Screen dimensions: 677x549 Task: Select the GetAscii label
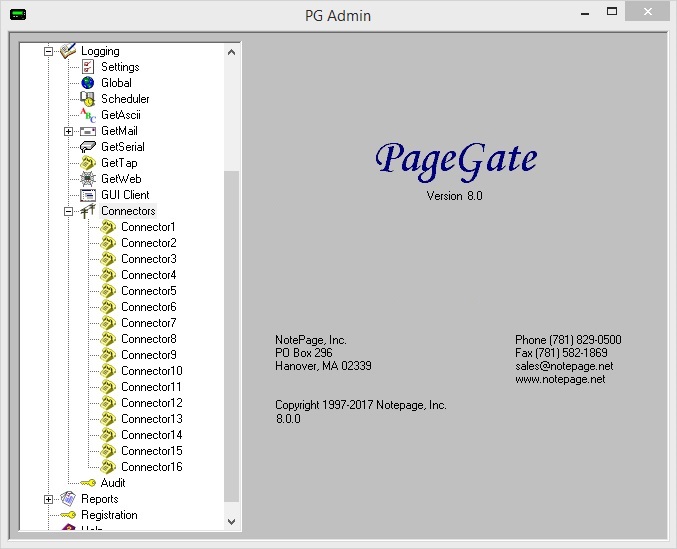(x=121, y=115)
